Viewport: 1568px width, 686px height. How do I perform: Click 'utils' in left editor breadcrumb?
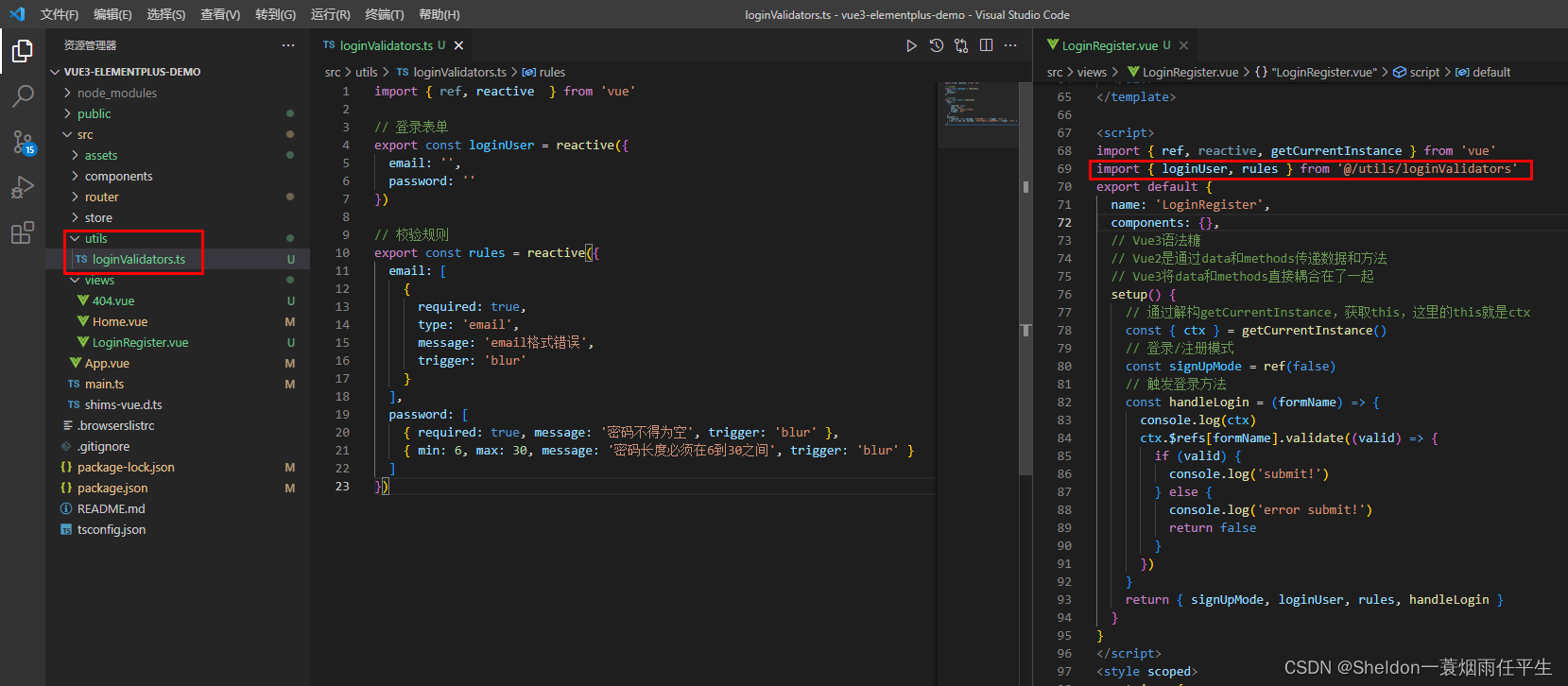[366, 72]
